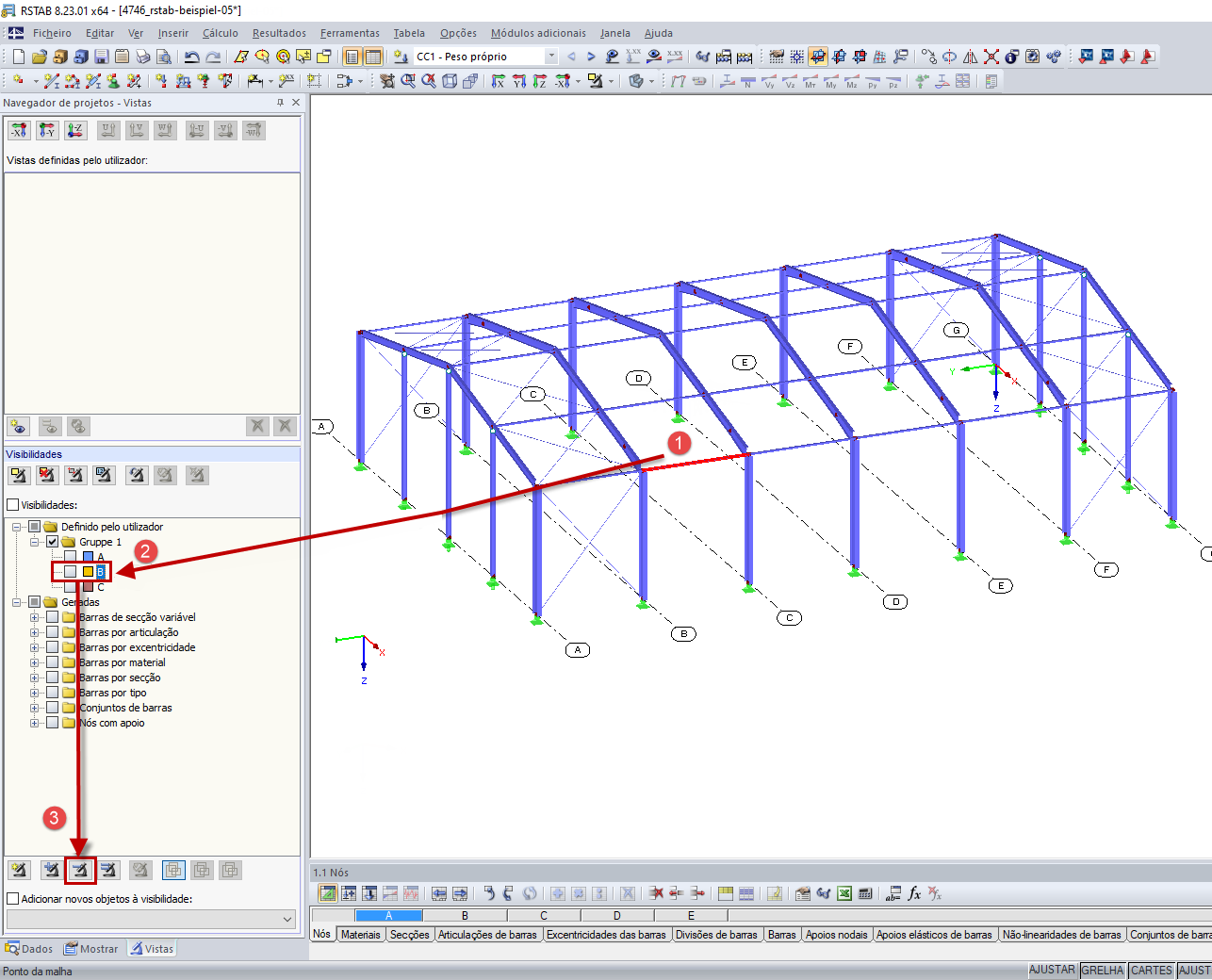Close the project navigator panel

[296, 103]
